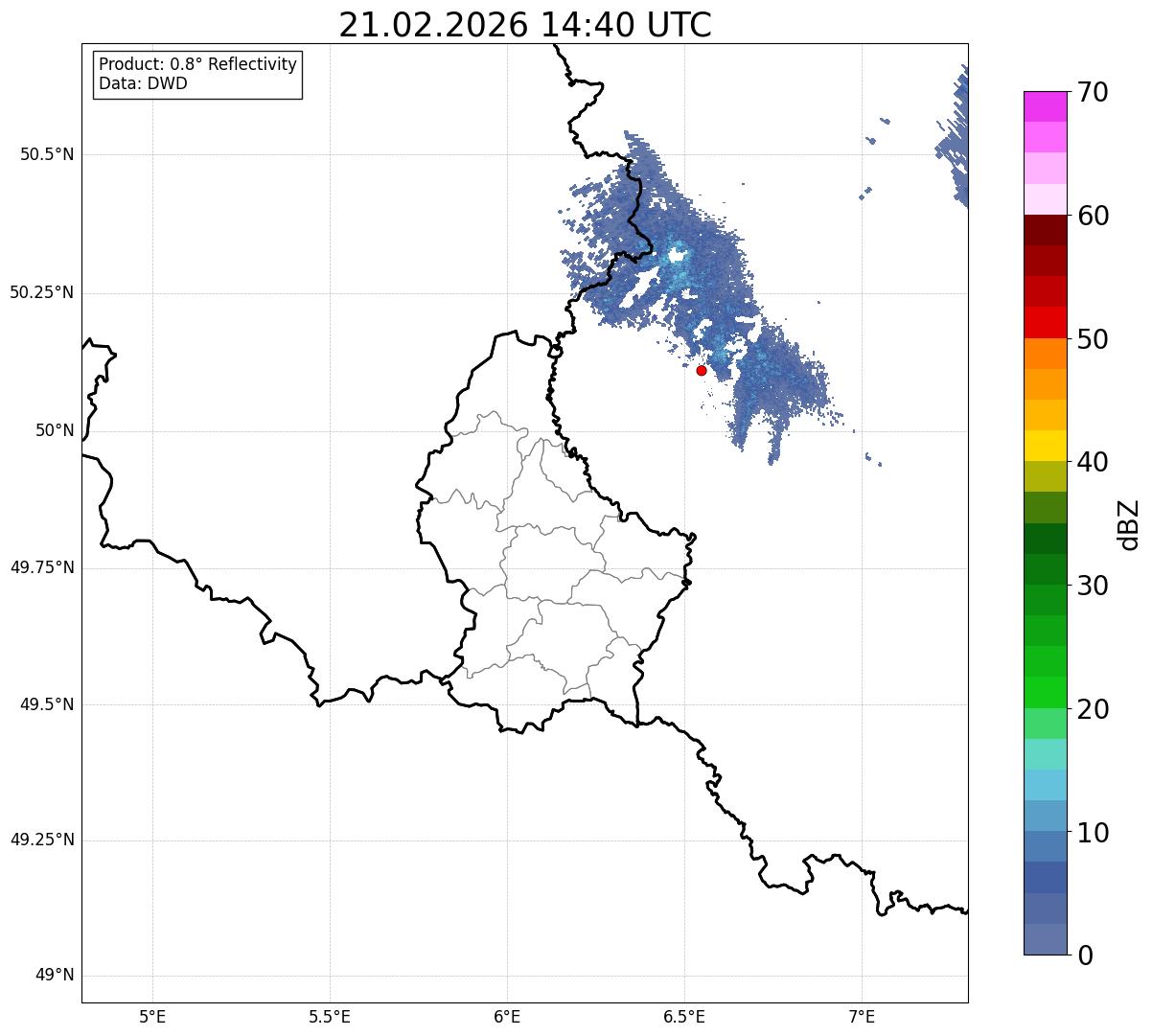Click the 60 colorbar tick label
The width and height of the screenshot is (1152, 1036).
pos(1092,216)
